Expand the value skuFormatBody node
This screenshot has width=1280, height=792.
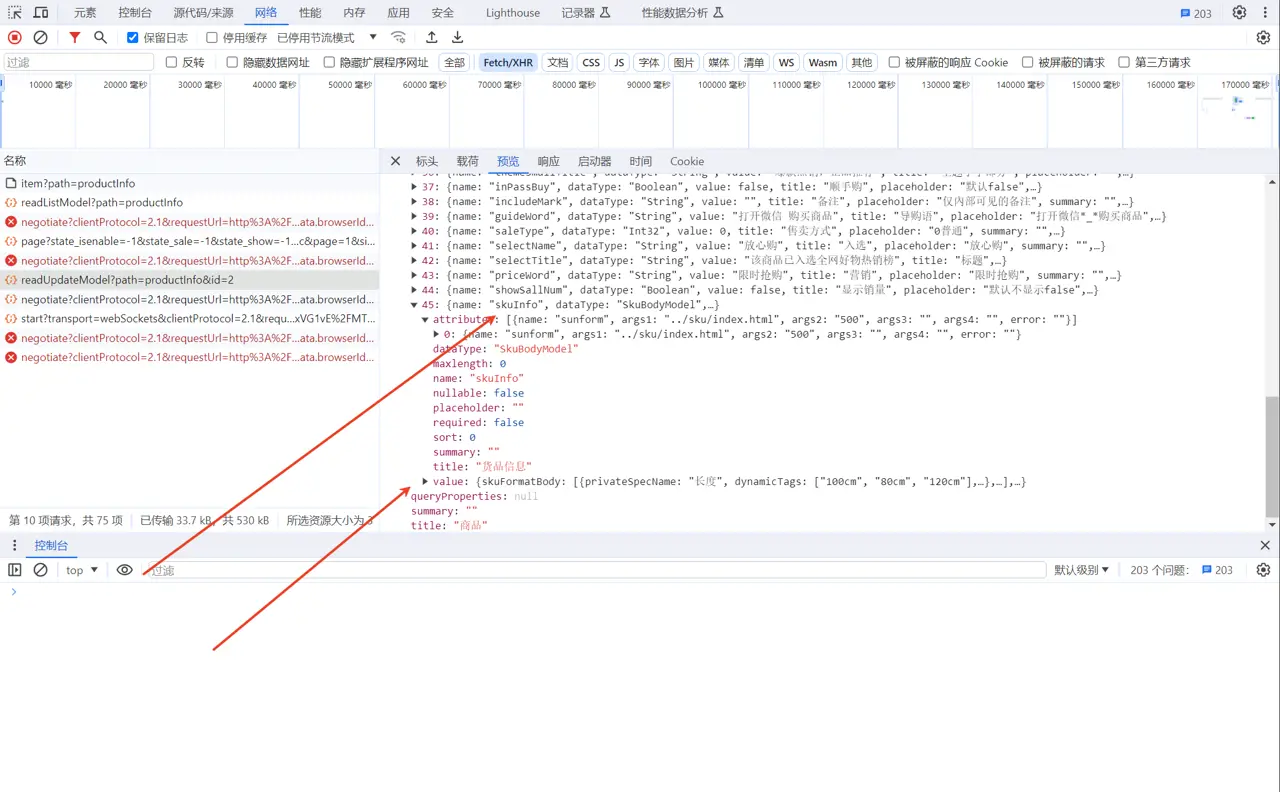(x=426, y=482)
